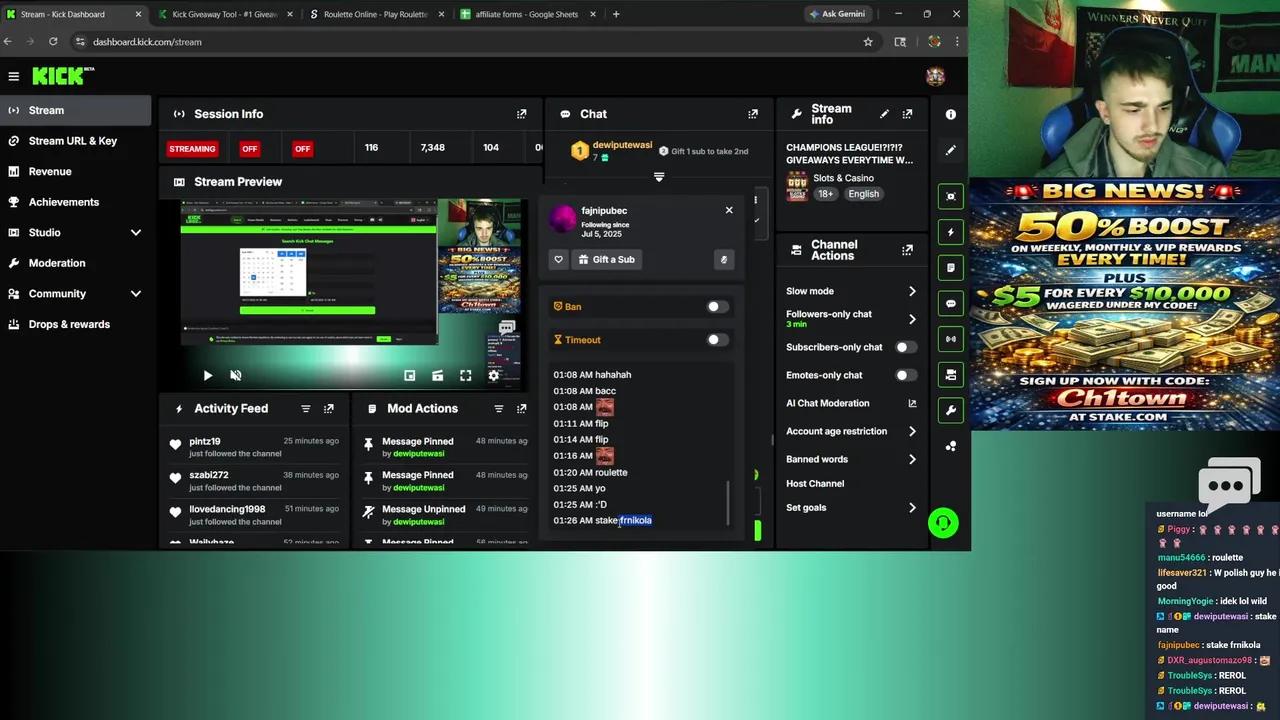The image size is (1280, 720).
Task: Toggle Ban for fajnipubec
Action: click(718, 307)
